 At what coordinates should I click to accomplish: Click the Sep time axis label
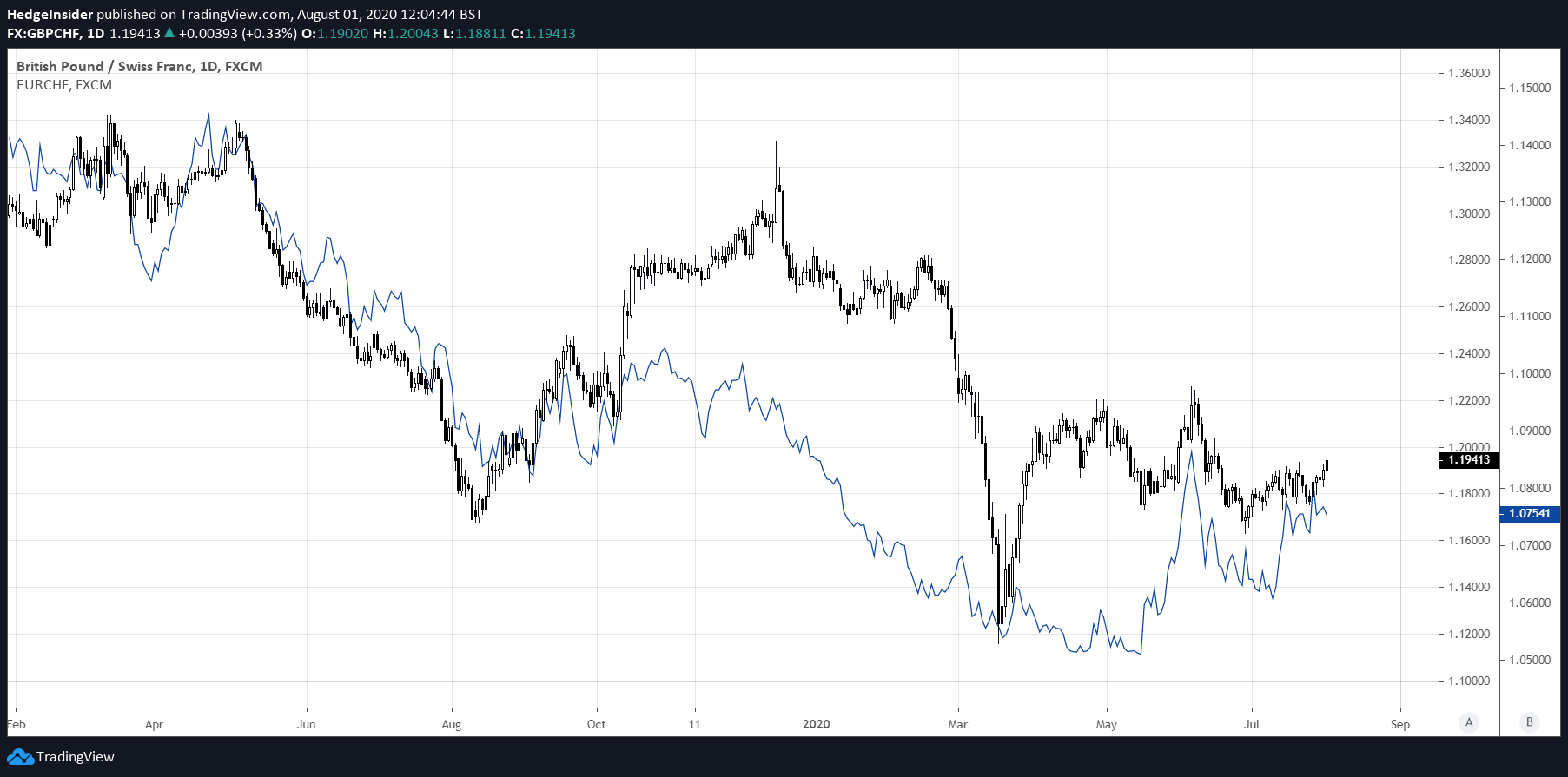click(1400, 724)
